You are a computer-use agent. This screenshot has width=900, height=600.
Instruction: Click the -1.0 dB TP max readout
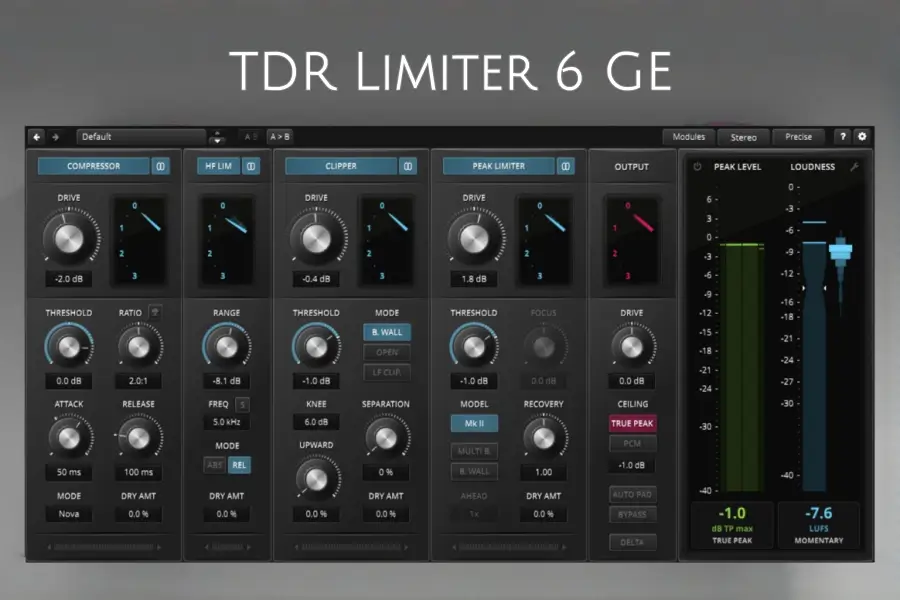[732, 524]
